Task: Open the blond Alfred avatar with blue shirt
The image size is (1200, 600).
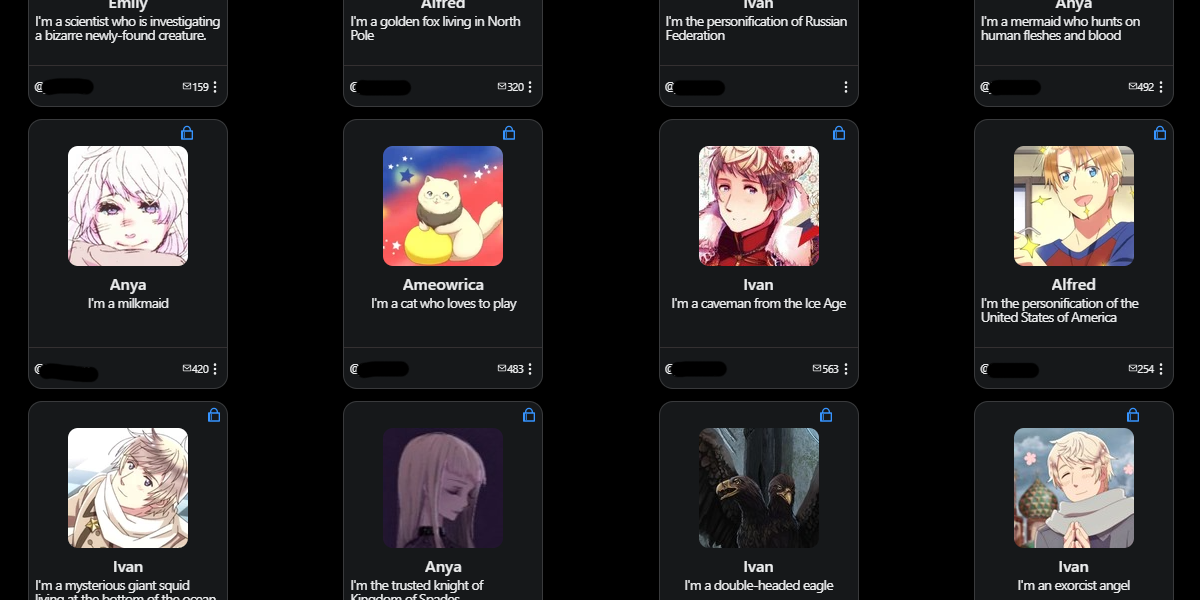Action: pyautogui.click(x=1074, y=206)
